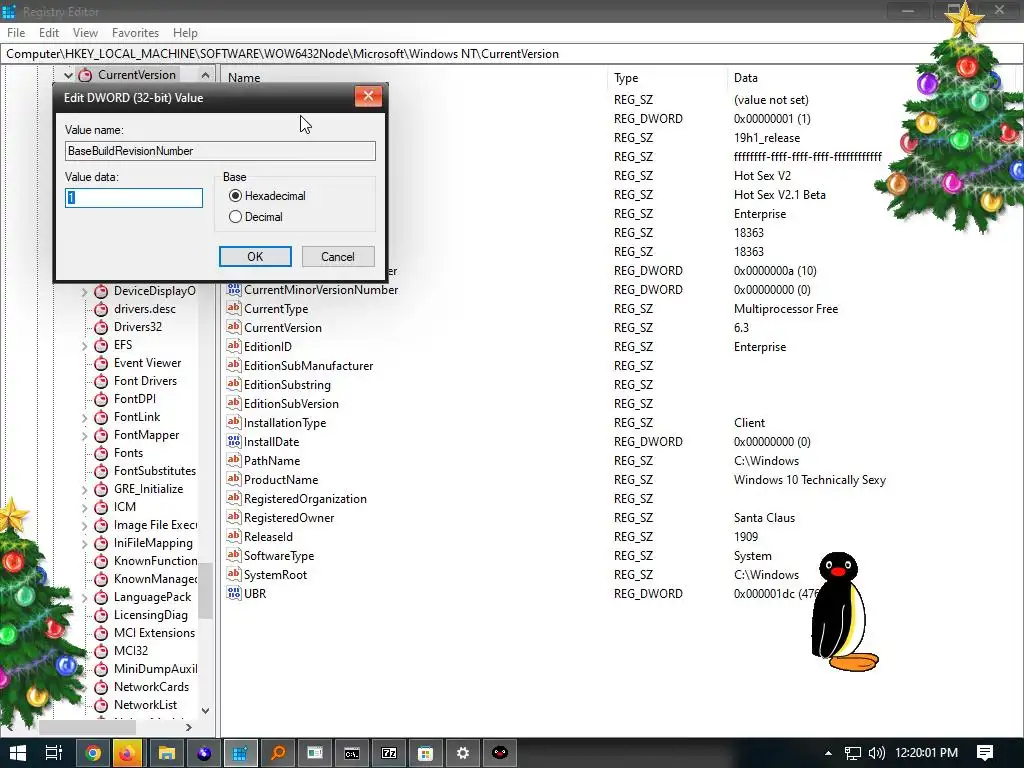
Task: Select the NetworkCards key icon
Action: 101,687
